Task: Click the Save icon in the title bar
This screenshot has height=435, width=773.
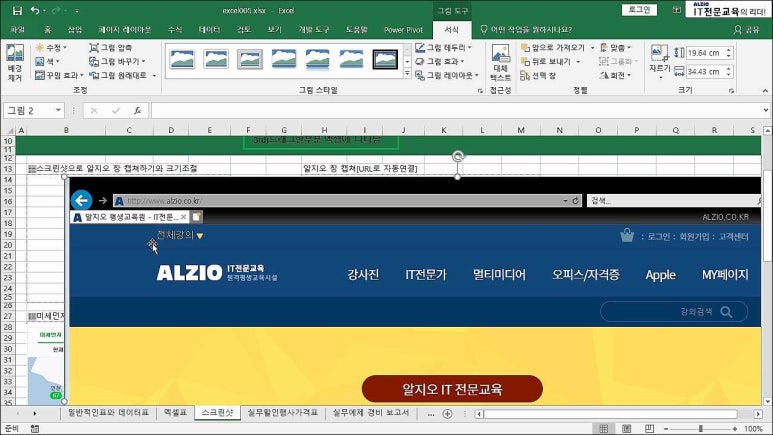Action: [x=17, y=10]
